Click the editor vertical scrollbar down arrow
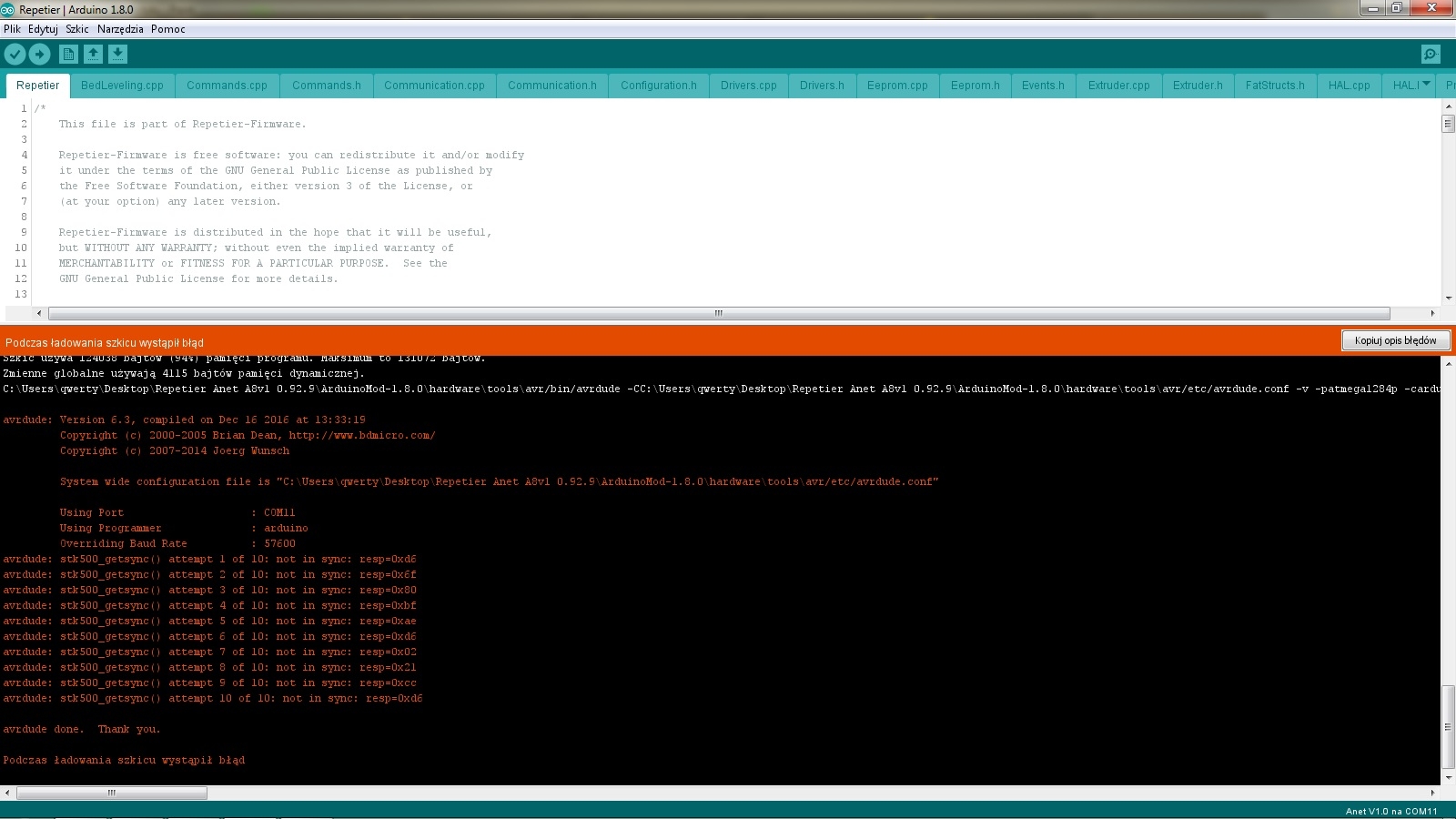 click(1448, 298)
